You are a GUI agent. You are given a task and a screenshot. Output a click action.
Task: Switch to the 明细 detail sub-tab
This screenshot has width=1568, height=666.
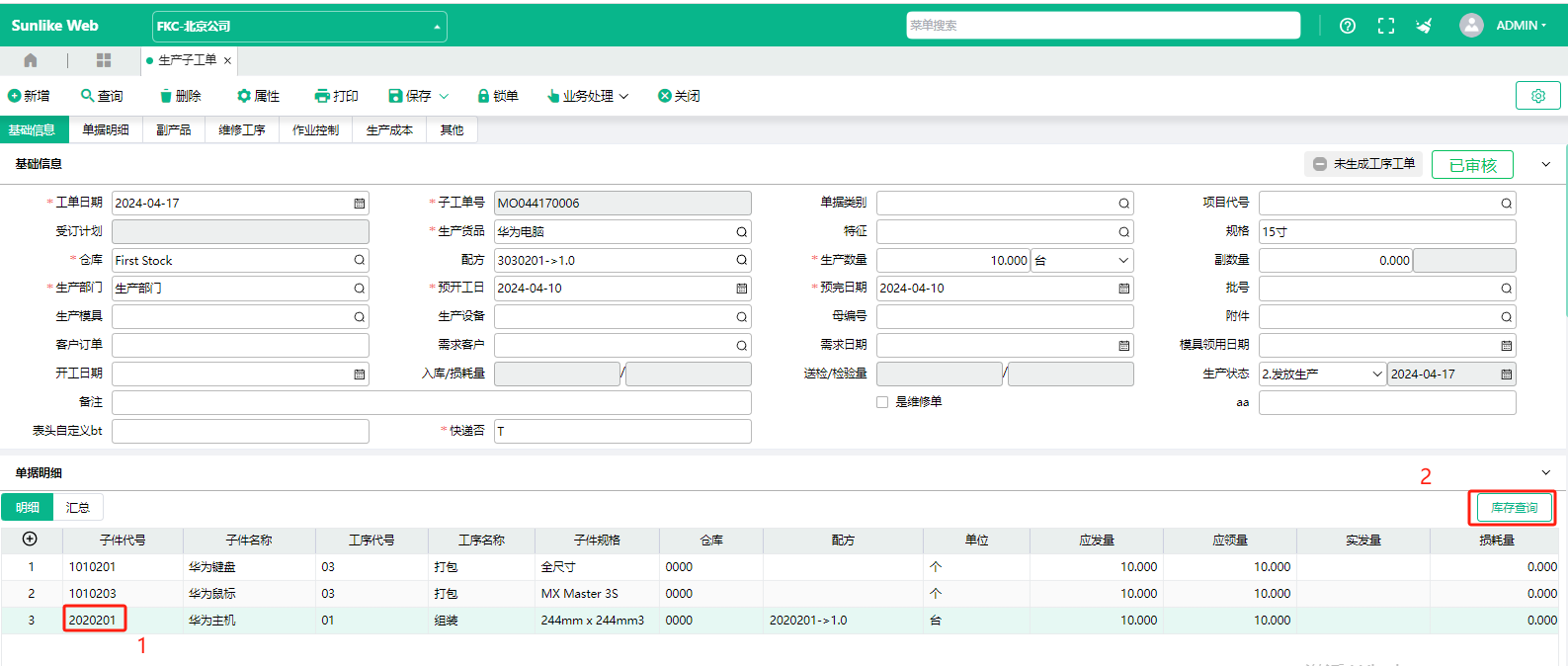[x=28, y=508]
